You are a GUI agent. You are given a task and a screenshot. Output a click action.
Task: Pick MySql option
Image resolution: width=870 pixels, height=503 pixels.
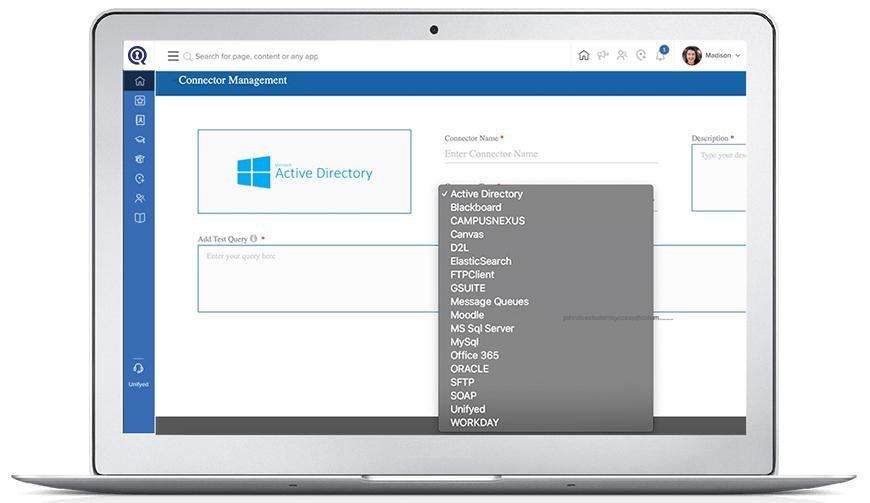pyautogui.click(x=545, y=342)
